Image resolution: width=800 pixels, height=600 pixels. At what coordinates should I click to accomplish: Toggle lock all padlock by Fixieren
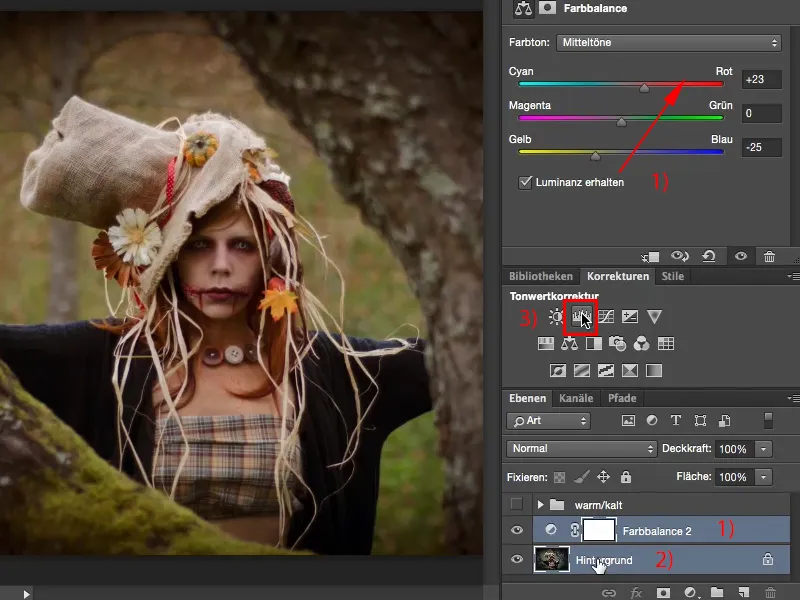(626, 477)
